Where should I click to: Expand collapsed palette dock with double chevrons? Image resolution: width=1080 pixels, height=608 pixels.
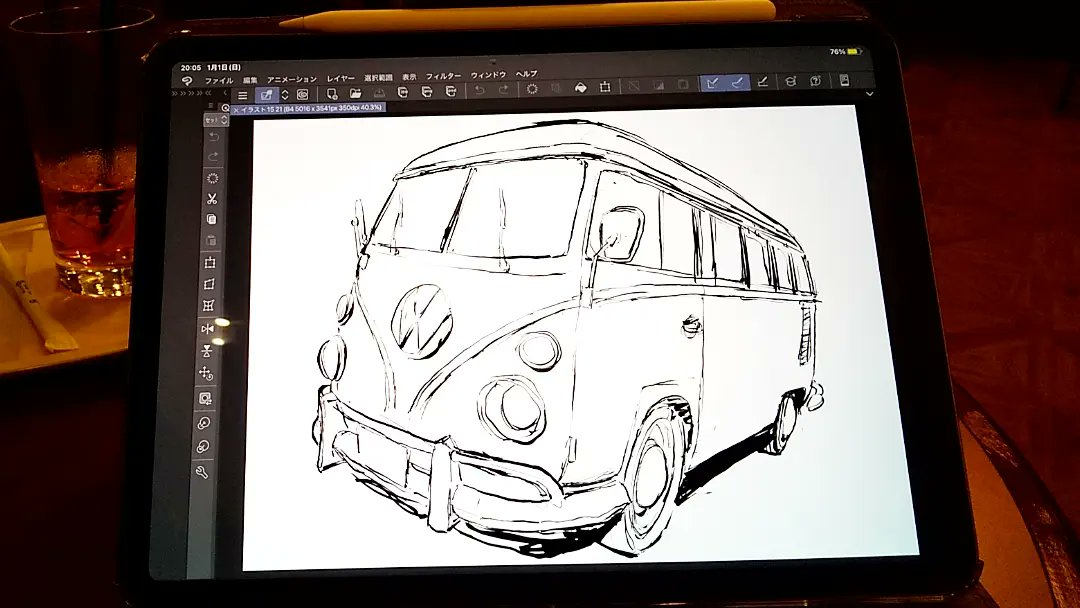click(191, 93)
